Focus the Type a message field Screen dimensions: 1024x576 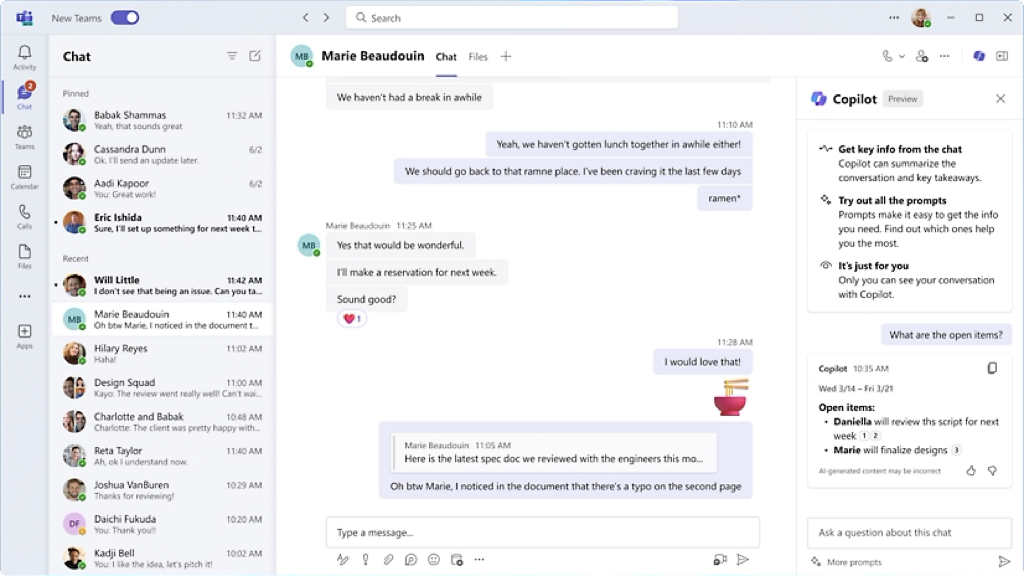543,532
